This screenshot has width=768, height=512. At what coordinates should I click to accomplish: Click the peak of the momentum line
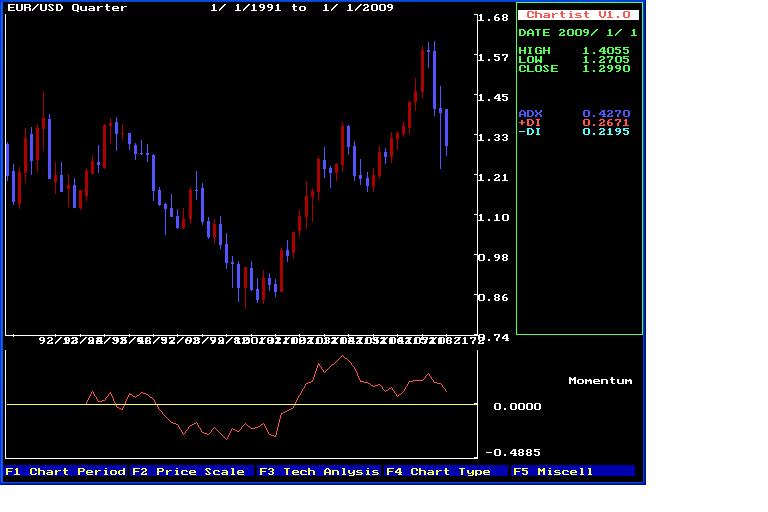342,356
